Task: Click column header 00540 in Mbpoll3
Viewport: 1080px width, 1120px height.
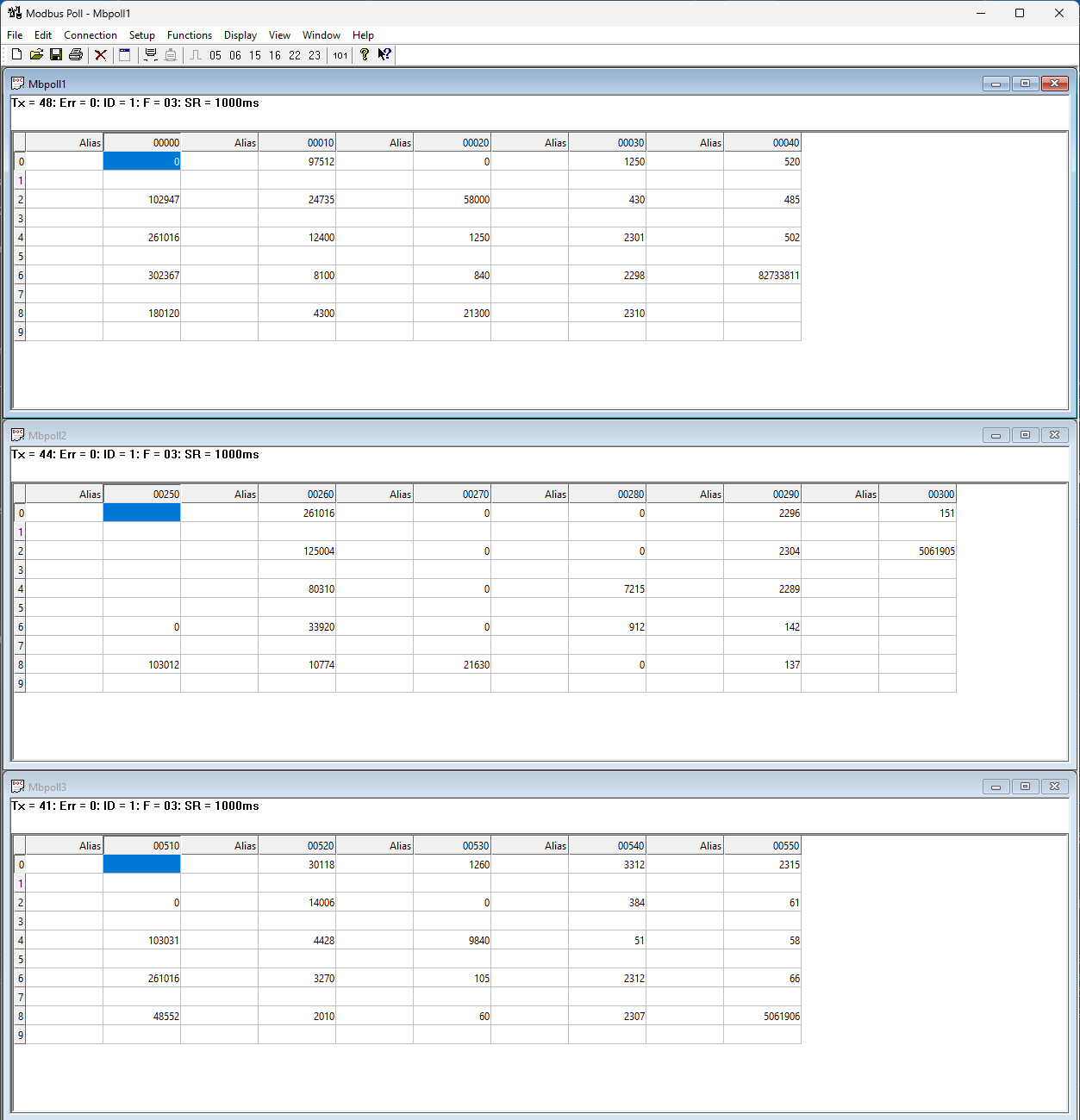Action: pos(608,846)
